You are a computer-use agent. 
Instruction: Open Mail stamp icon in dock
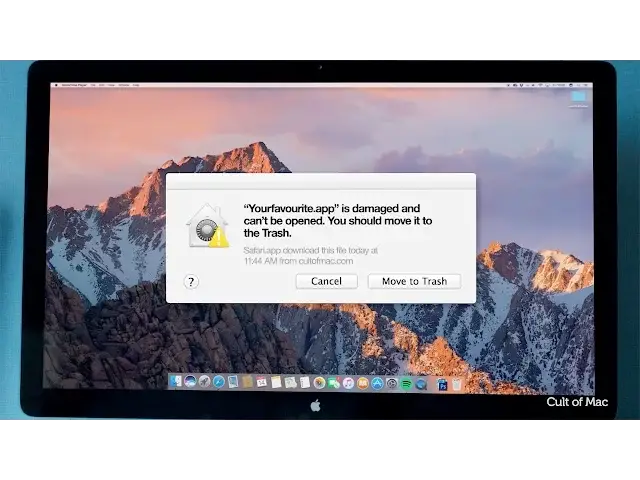coord(233,382)
